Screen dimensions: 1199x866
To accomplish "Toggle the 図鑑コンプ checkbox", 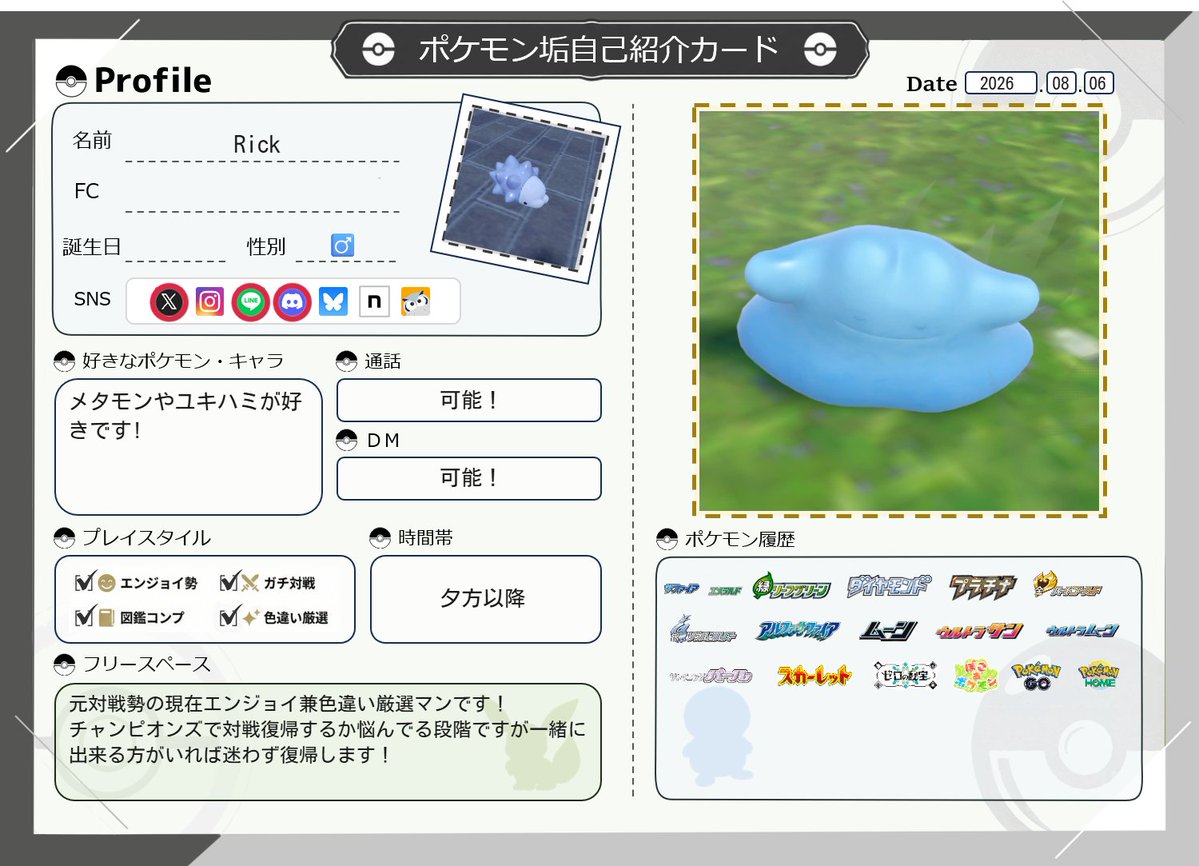I will [84, 616].
